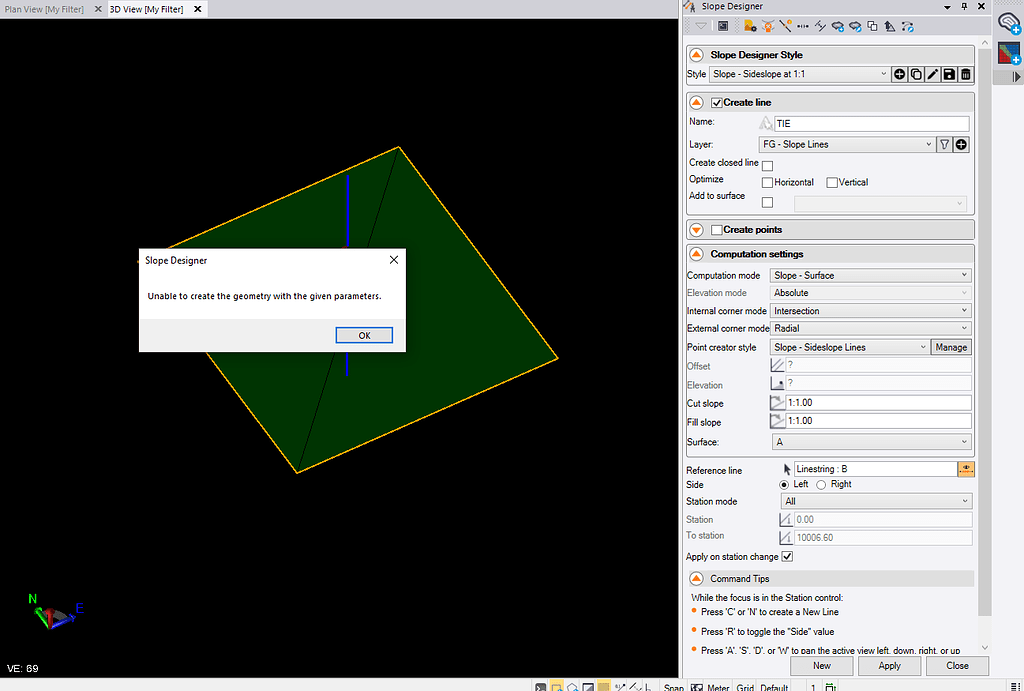Dismiss the error dialog with OK

tap(364, 335)
